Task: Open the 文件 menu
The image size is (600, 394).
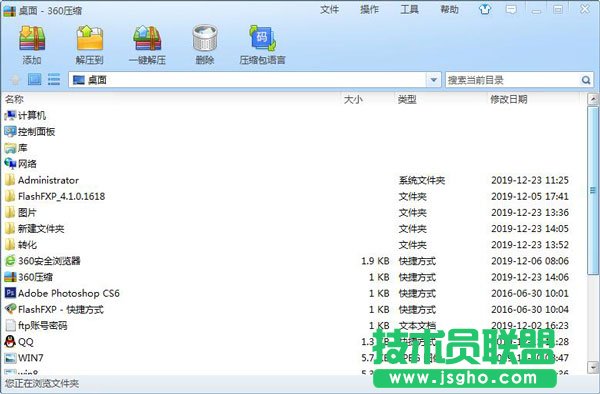Action: click(329, 10)
